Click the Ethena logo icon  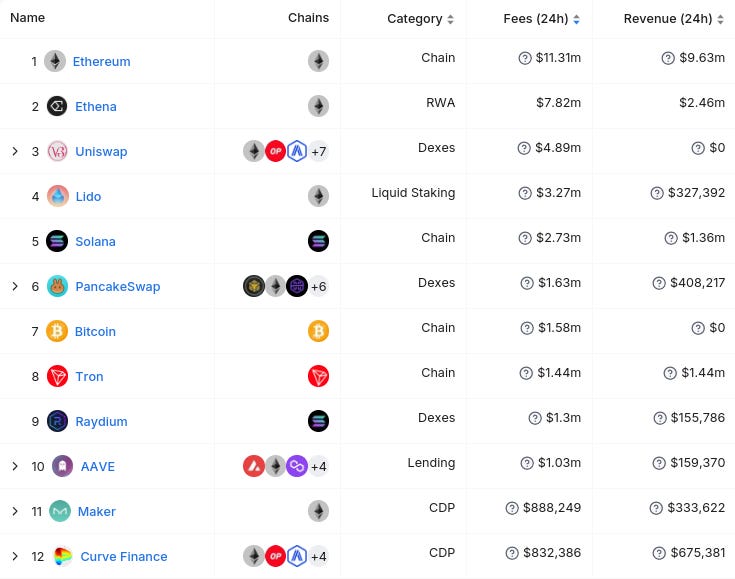tap(57, 106)
